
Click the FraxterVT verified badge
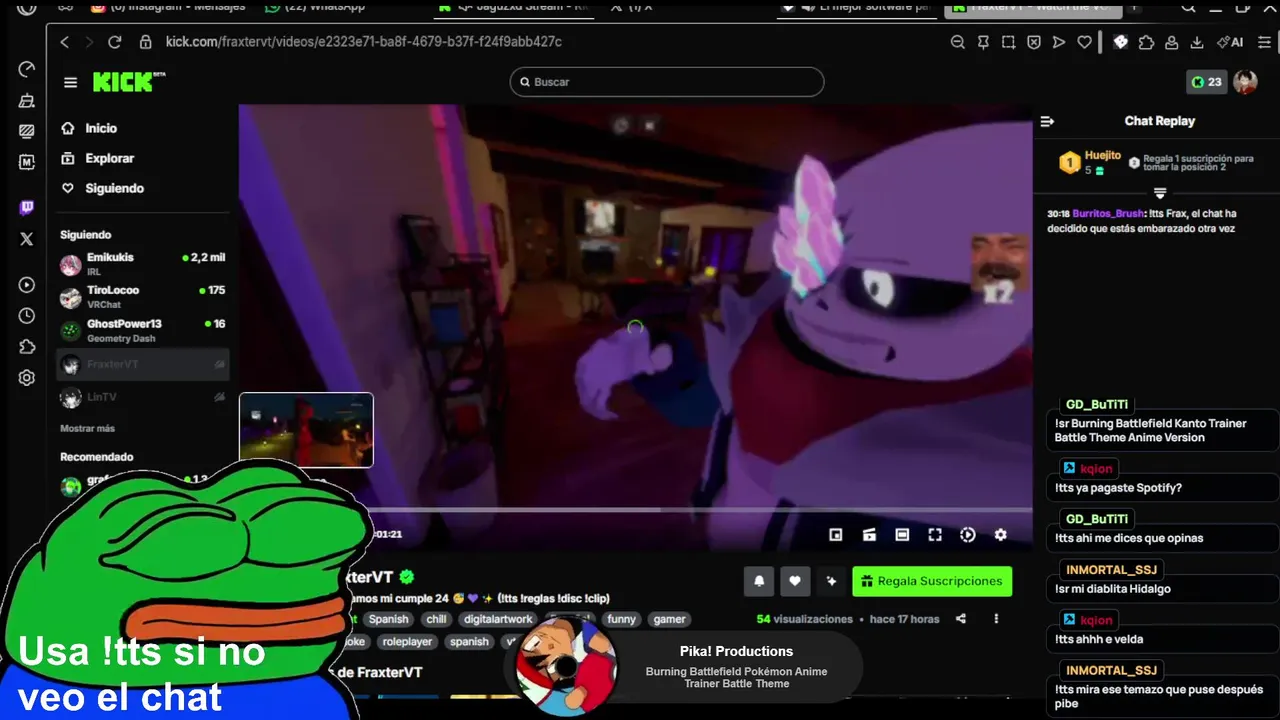coord(407,577)
